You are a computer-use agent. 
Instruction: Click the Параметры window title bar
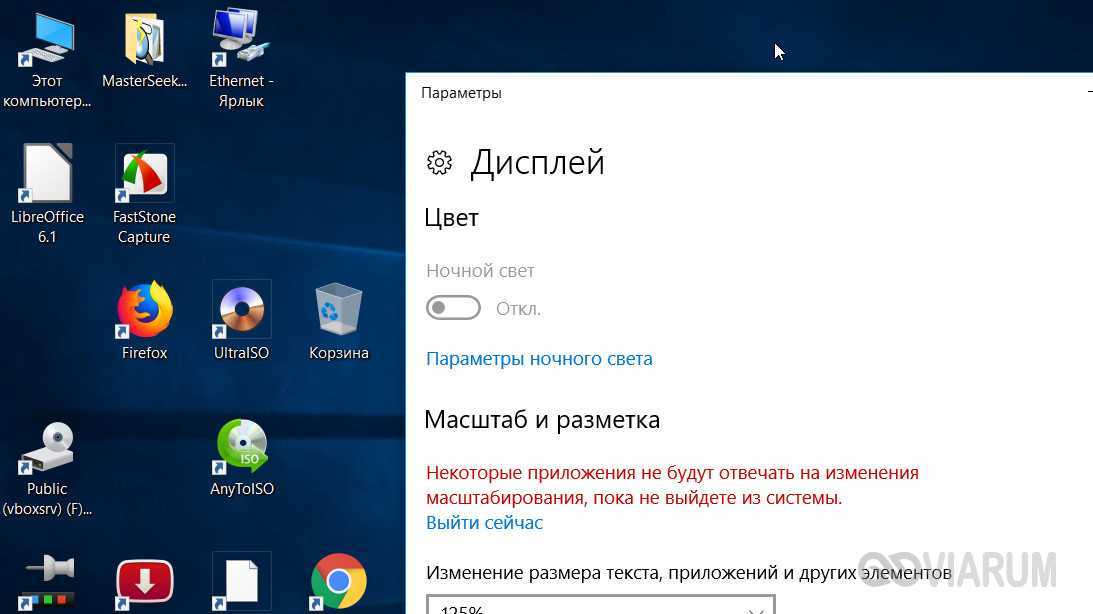(700, 93)
